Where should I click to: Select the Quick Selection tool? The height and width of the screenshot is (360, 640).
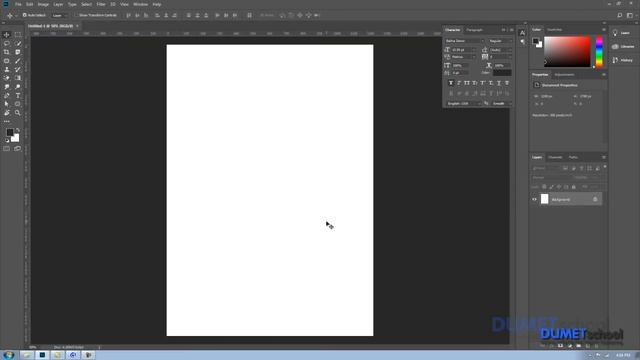18,43
